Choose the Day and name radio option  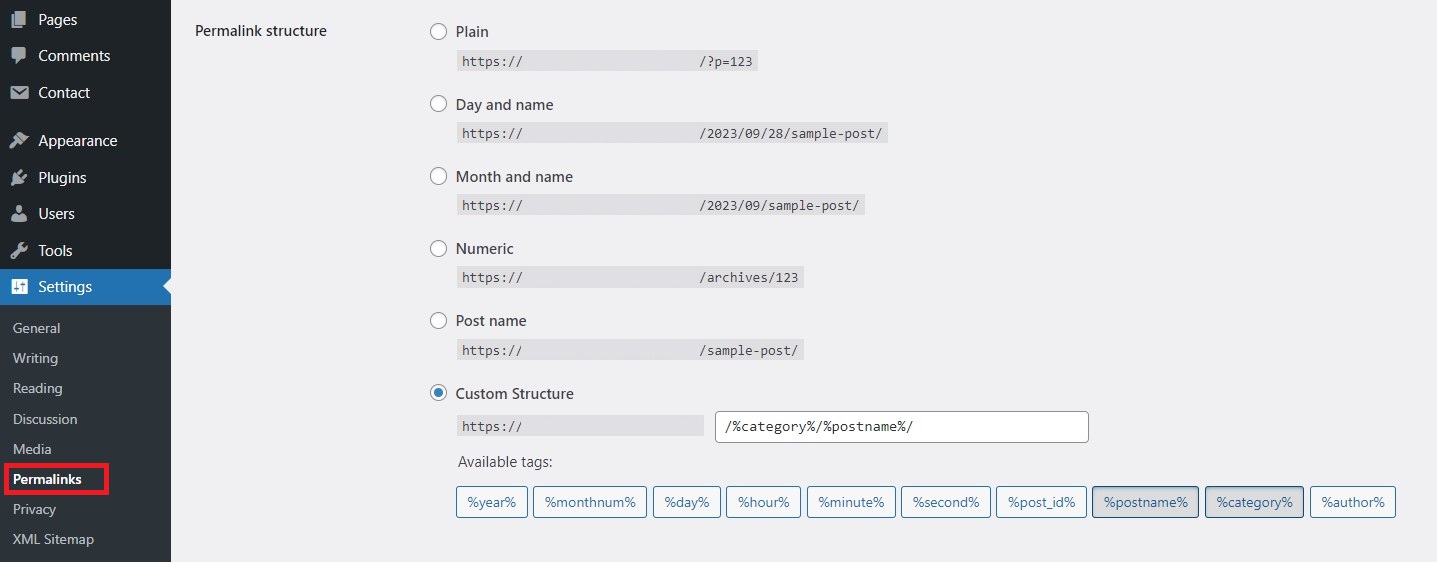(438, 104)
